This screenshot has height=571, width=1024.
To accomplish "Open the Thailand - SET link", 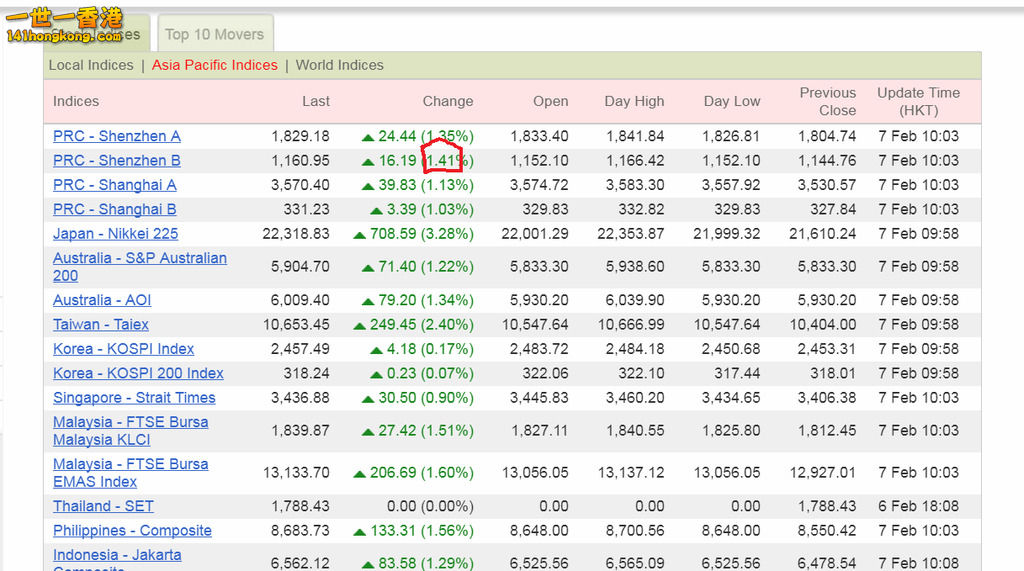I will pyautogui.click(x=103, y=506).
